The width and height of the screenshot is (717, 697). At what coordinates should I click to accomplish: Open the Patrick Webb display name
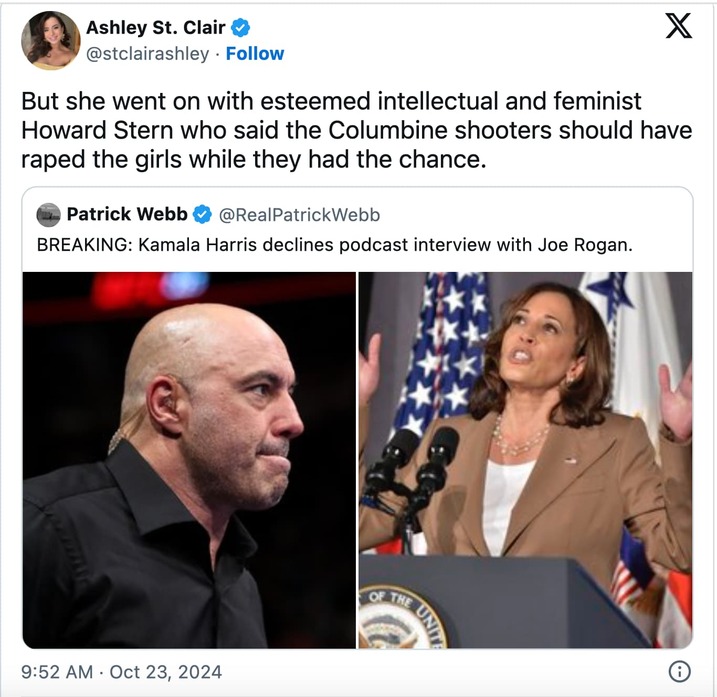pyautogui.click(x=127, y=214)
